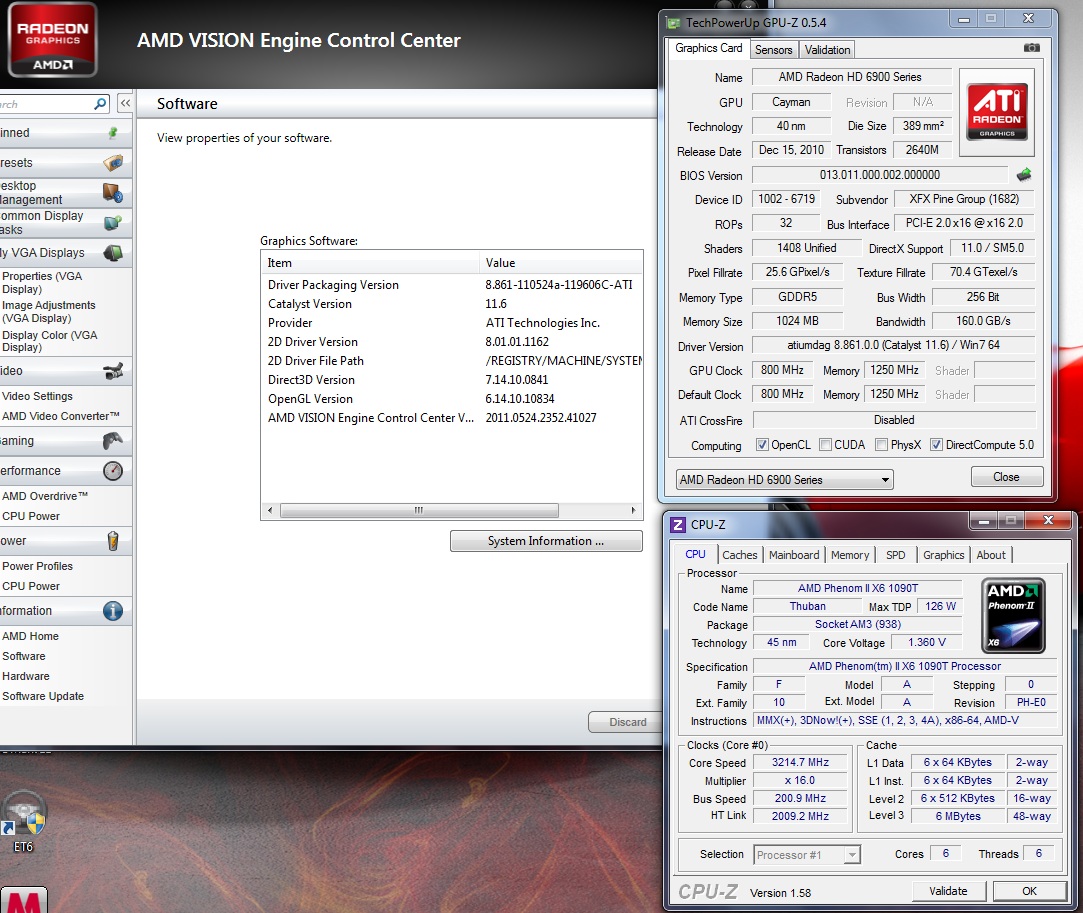Take GPU-Z screenshot with camera icon
Viewport: 1083px width, 913px height.
coord(1031,48)
